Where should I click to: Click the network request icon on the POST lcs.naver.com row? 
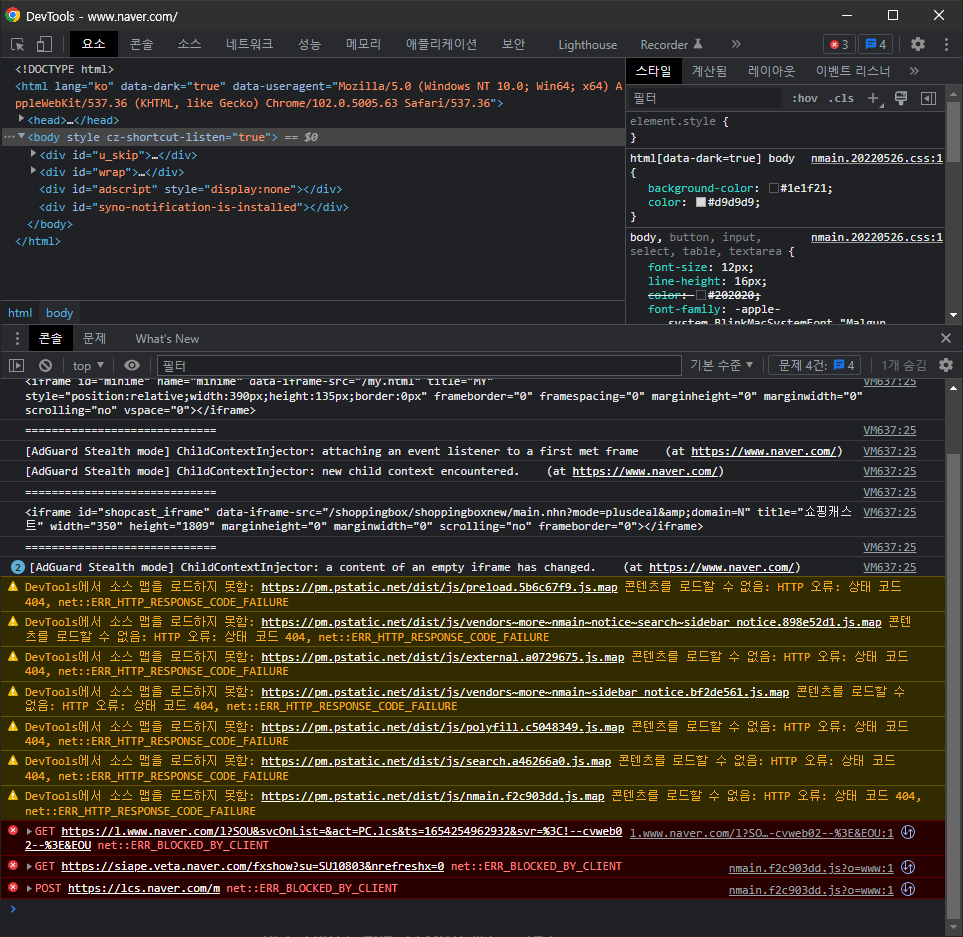(x=908, y=889)
